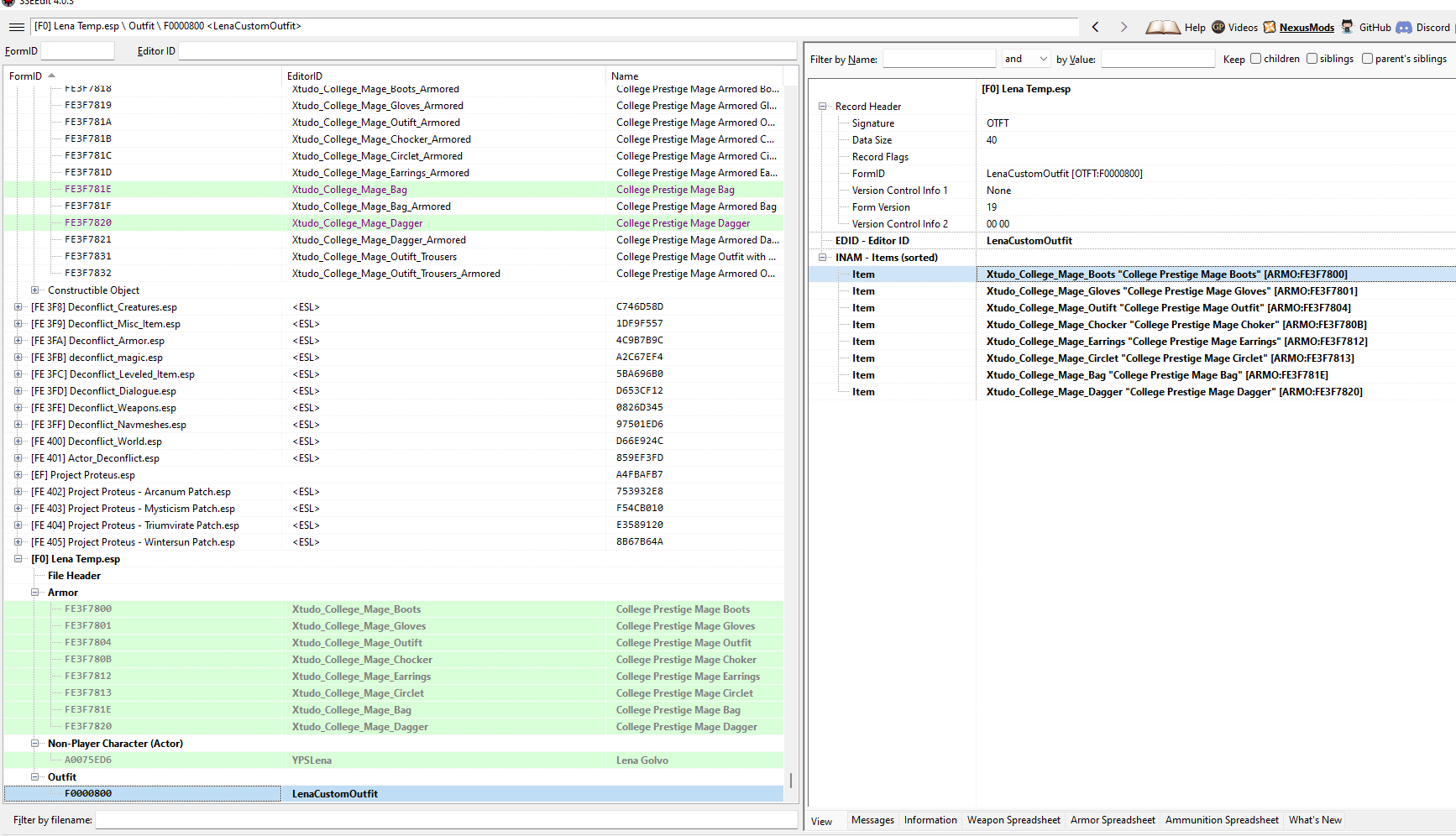Switch to Ammunition Spreadsheet tab
The image size is (1456, 836).
1222,820
